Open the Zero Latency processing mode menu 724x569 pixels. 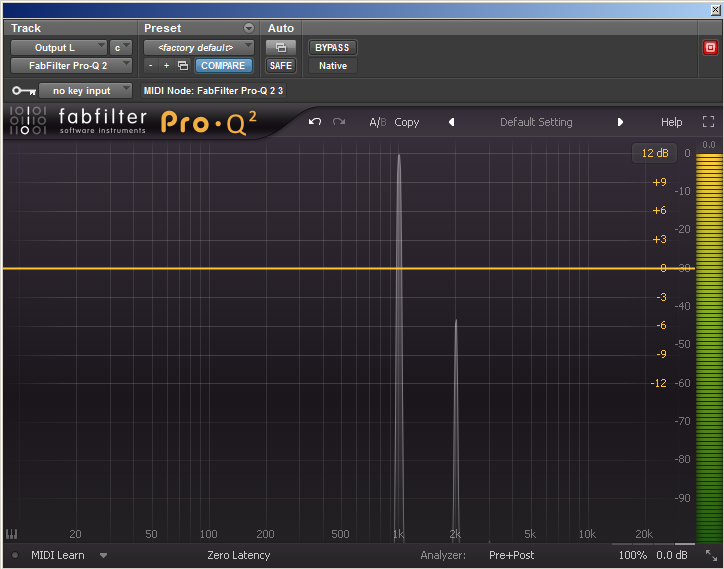[x=239, y=555]
